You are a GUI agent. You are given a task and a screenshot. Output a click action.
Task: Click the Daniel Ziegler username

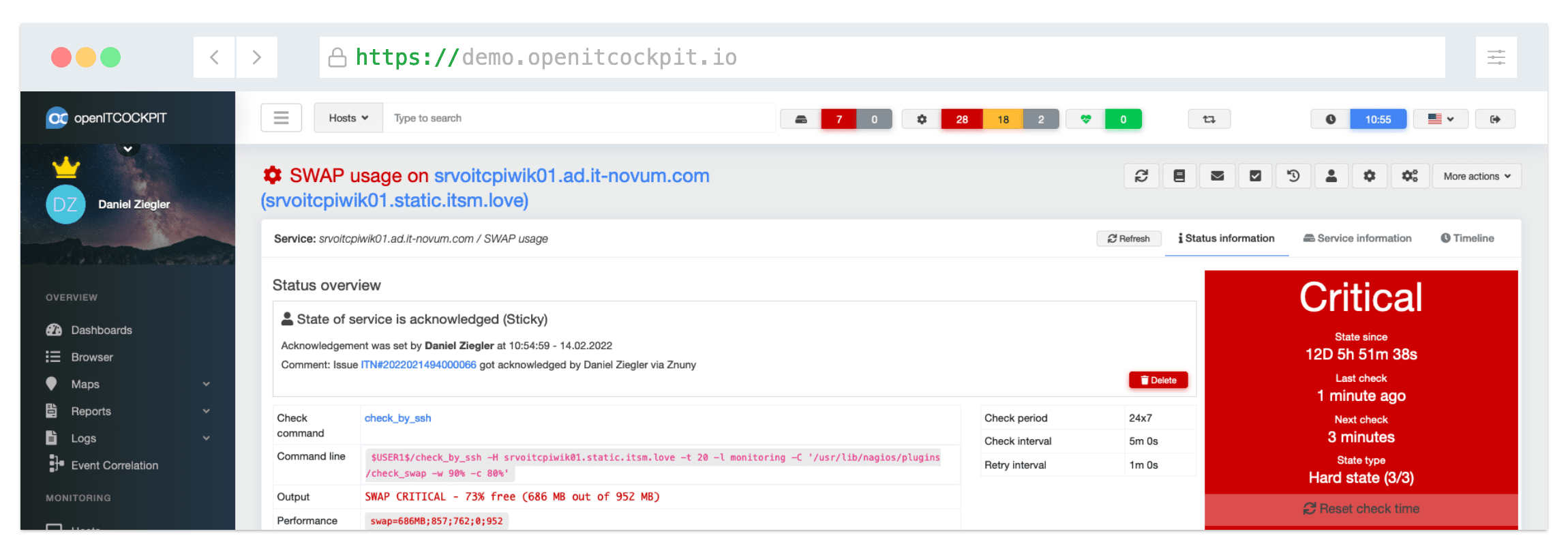point(134,205)
